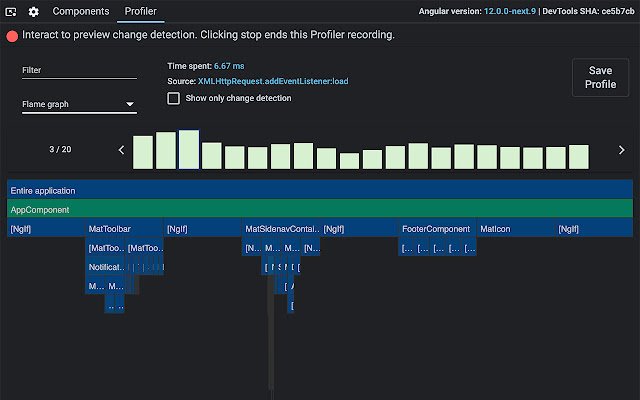
Task: Enable Show only change detection checkbox
Action: [x=174, y=98]
